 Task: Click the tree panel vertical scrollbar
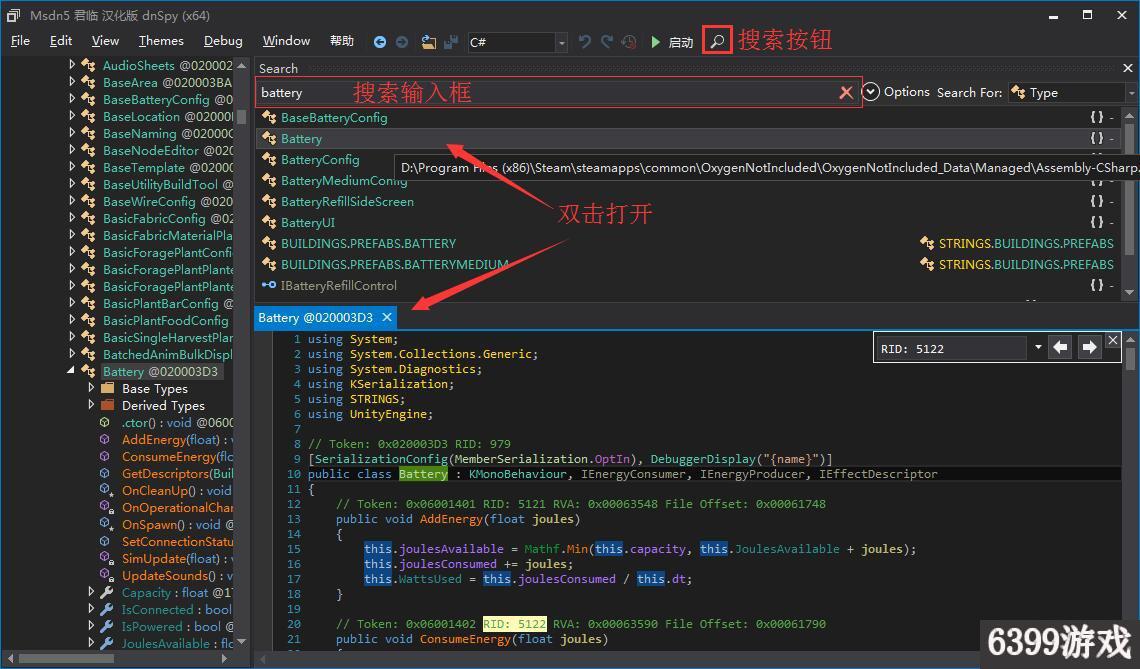point(241,353)
